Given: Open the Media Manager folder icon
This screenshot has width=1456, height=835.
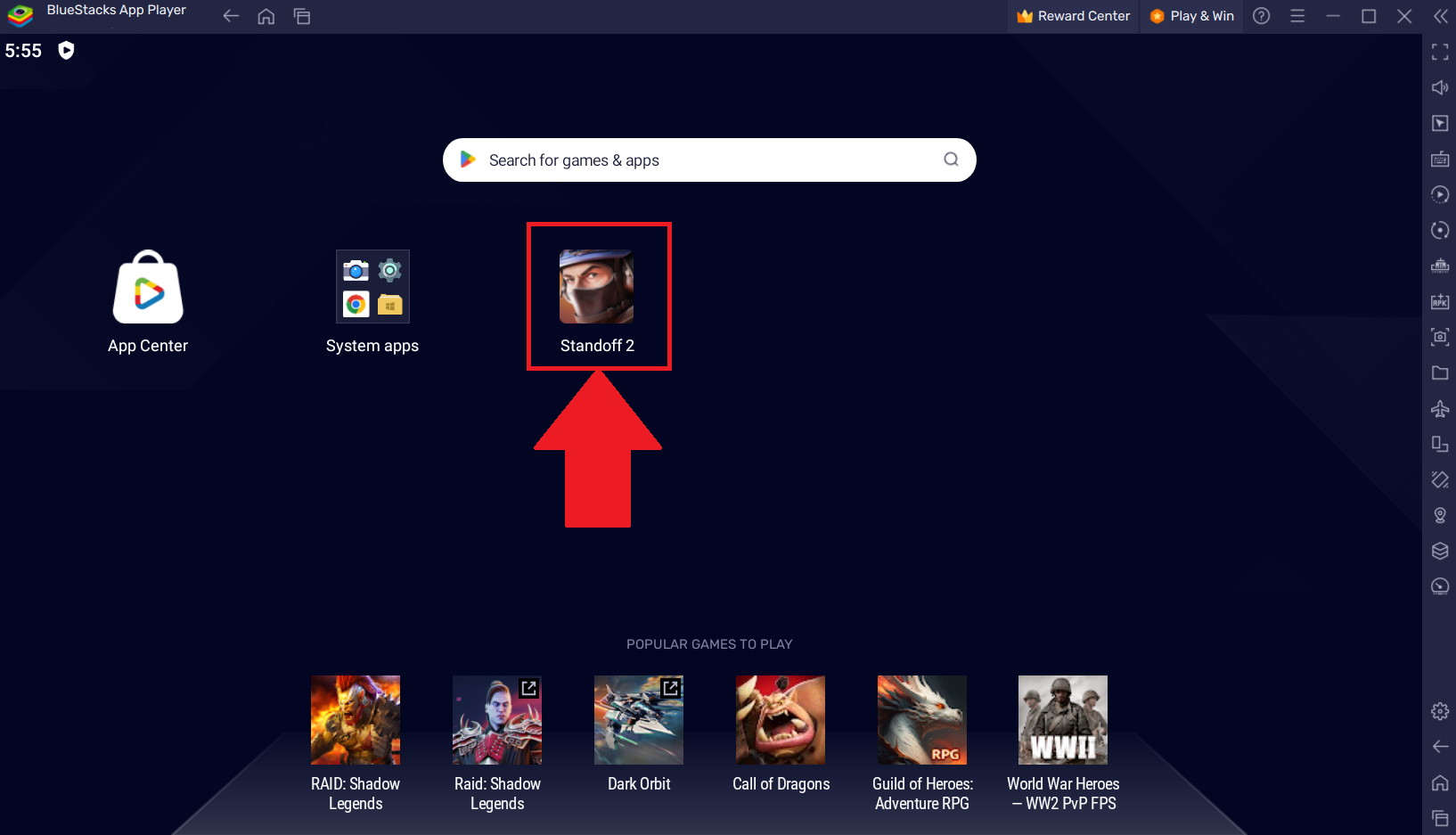Looking at the screenshot, I should point(1440,372).
